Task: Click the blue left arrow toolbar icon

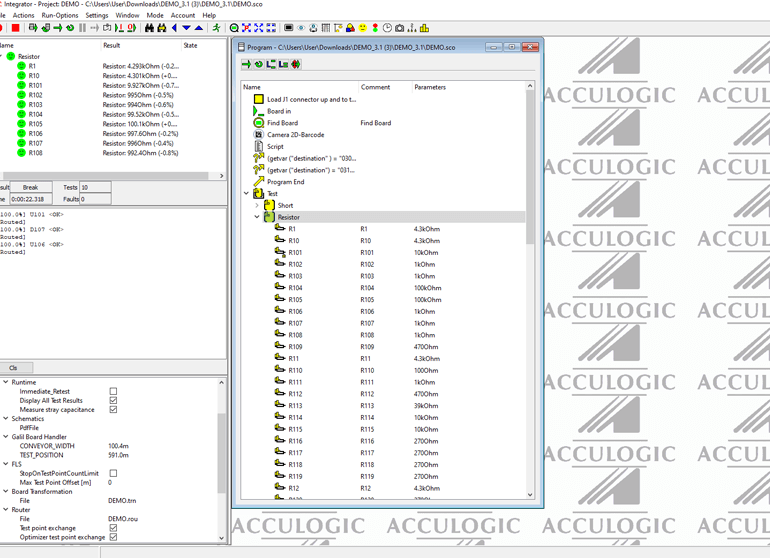Action: (x=174, y=28)
